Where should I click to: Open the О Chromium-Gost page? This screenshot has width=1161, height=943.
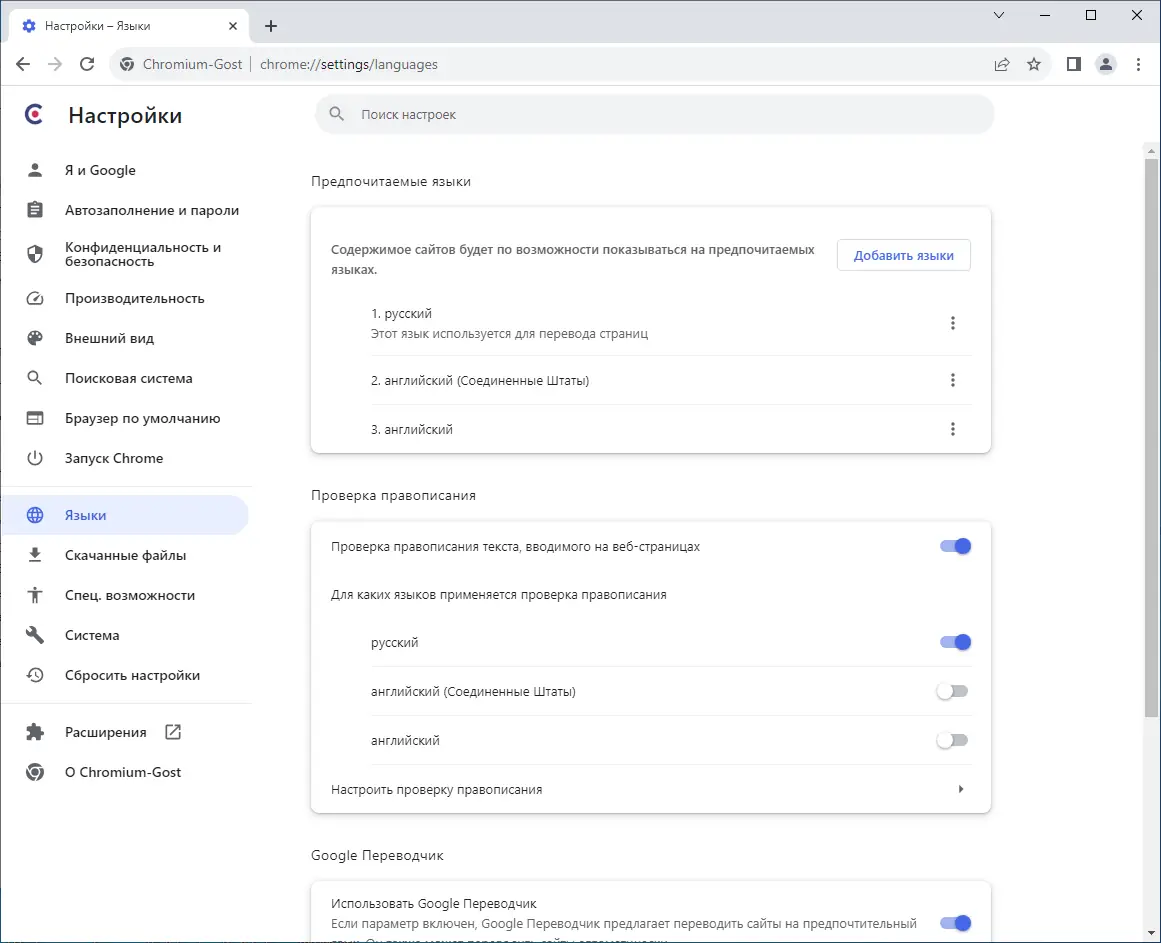click(x=123, y=772)
